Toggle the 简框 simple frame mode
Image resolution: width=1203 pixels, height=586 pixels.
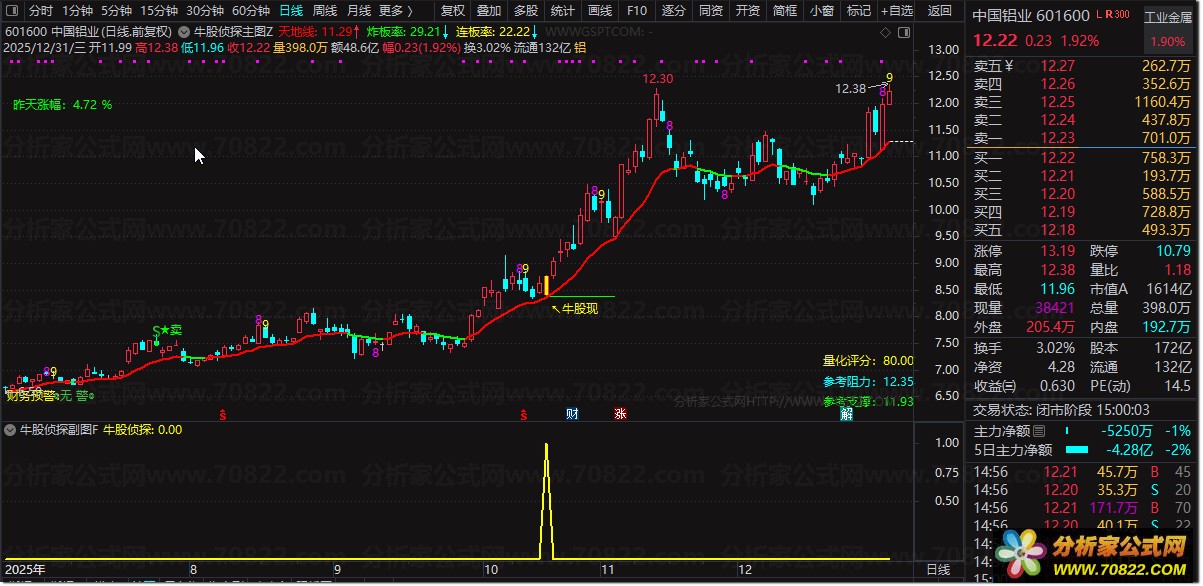[785, 11]
